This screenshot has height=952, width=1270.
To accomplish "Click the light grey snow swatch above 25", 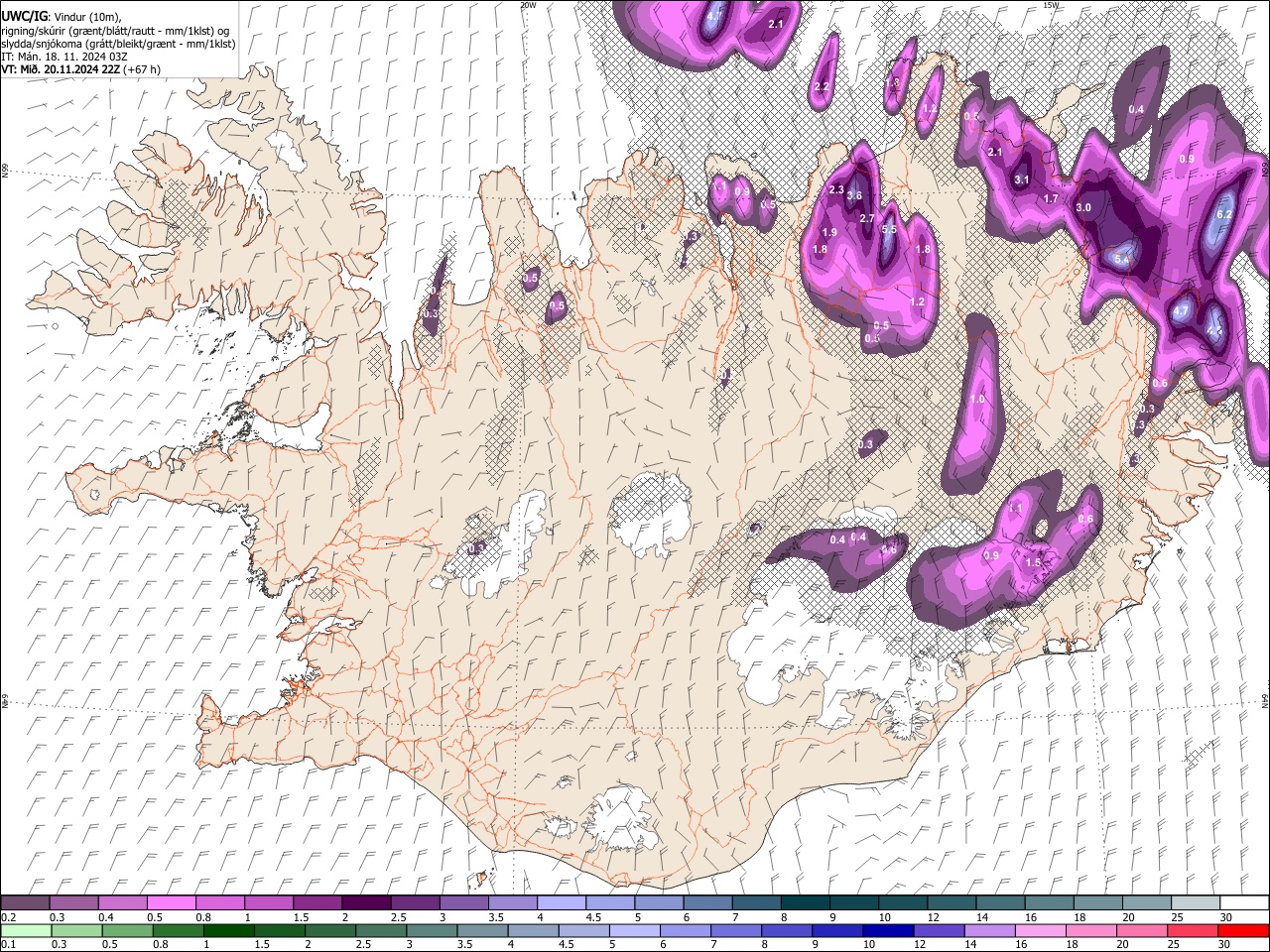I will pos(1196,903).
